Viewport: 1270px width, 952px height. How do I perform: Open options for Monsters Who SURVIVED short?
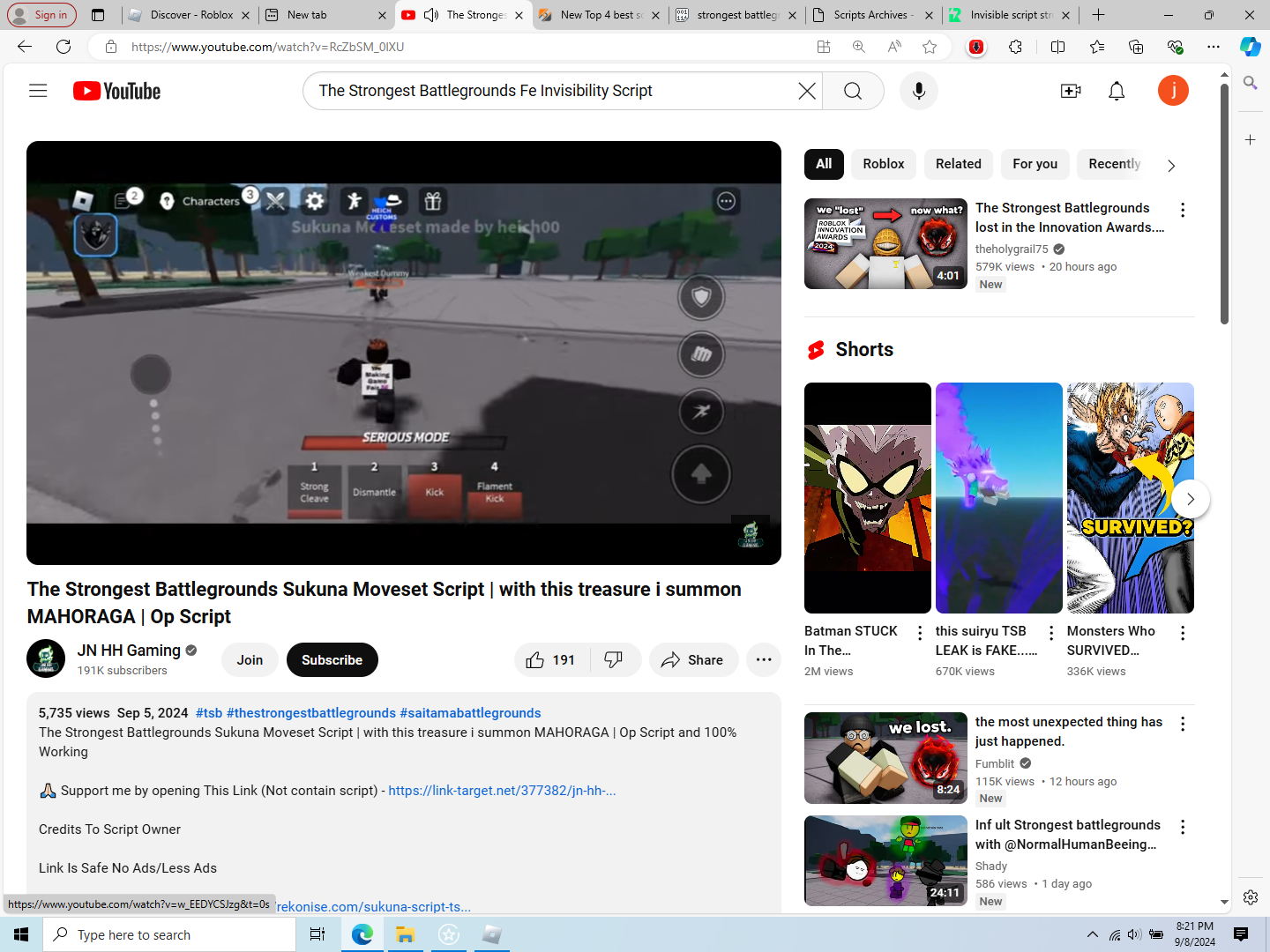pos(1183,633)
